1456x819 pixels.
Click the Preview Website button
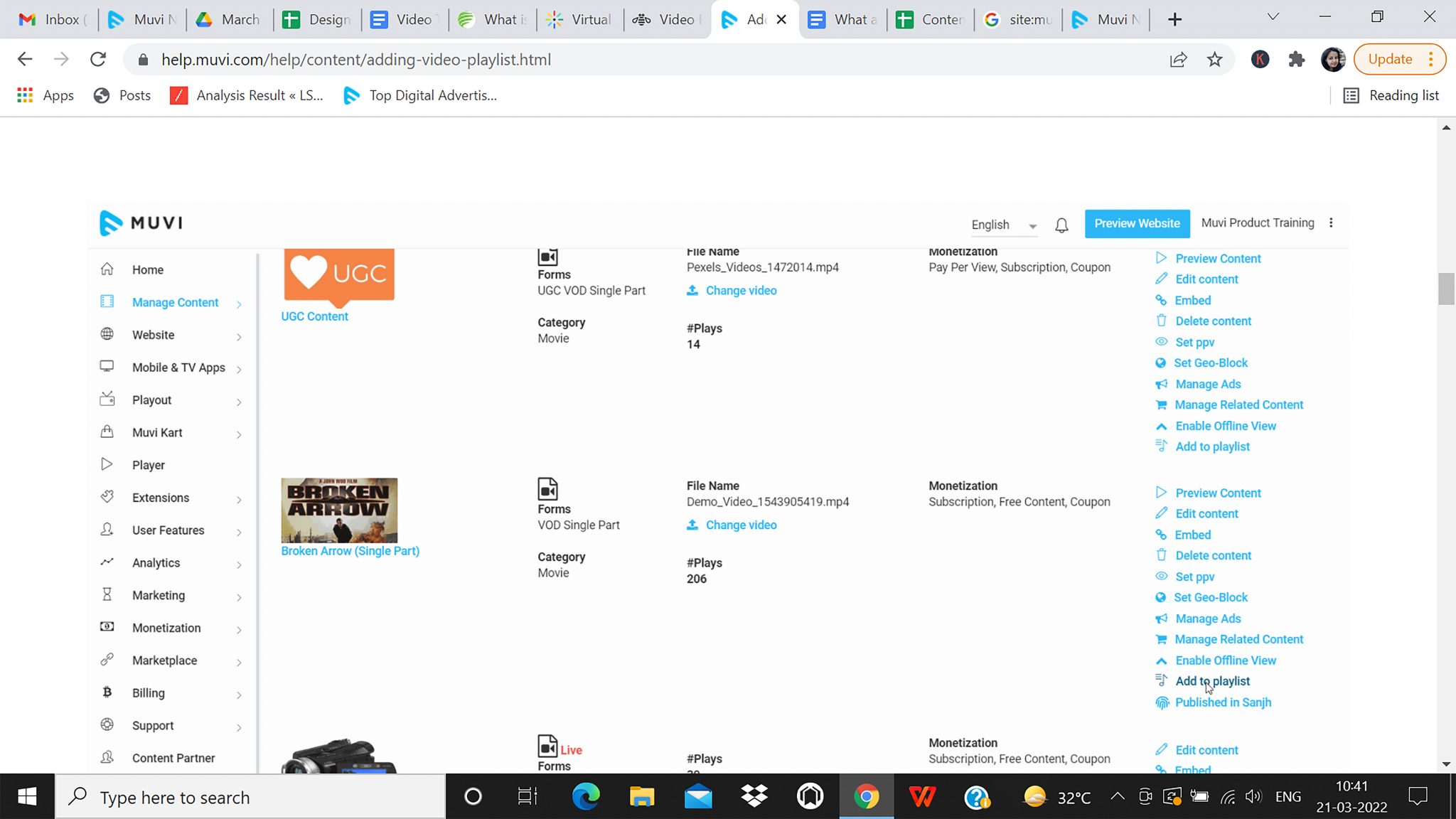point(1136,223)
